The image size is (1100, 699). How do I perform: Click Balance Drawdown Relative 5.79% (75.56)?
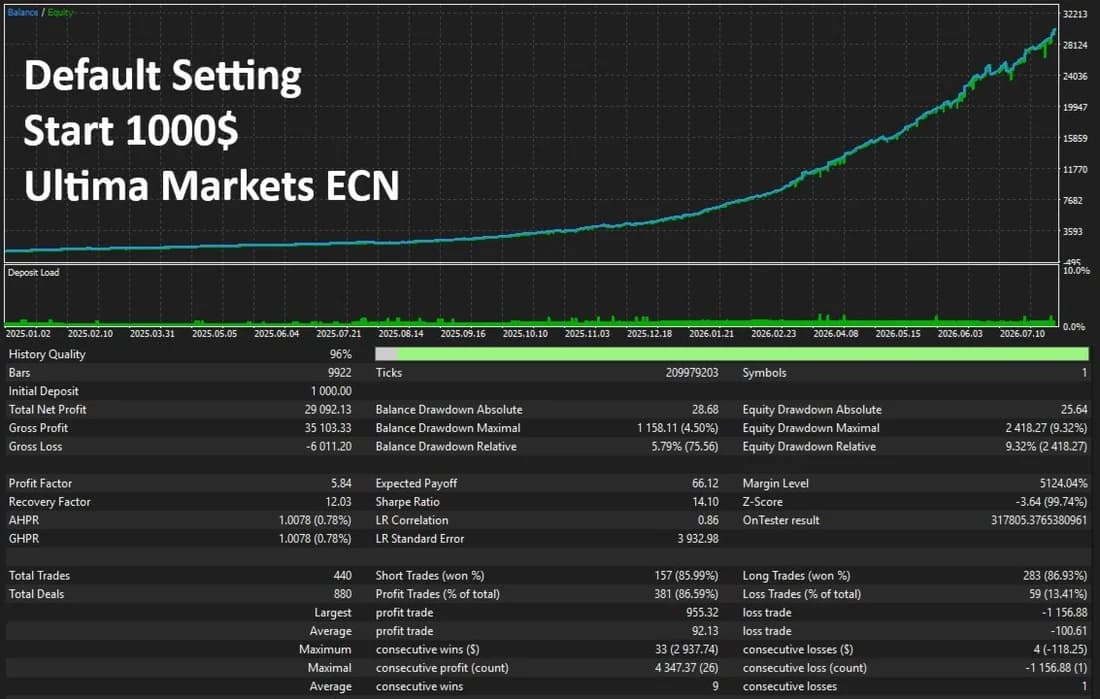[685, 446]
